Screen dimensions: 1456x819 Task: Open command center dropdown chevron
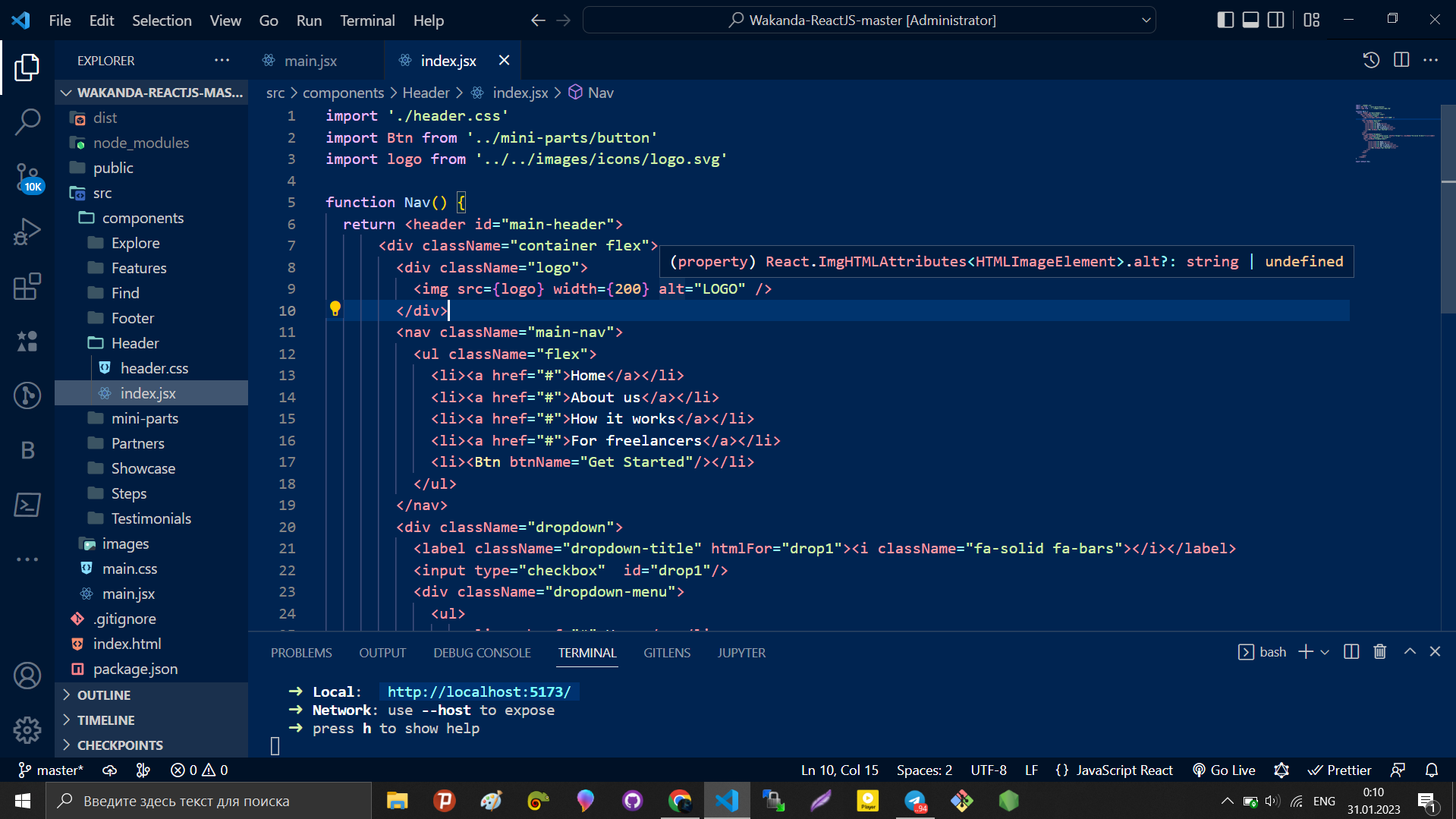1146,20
